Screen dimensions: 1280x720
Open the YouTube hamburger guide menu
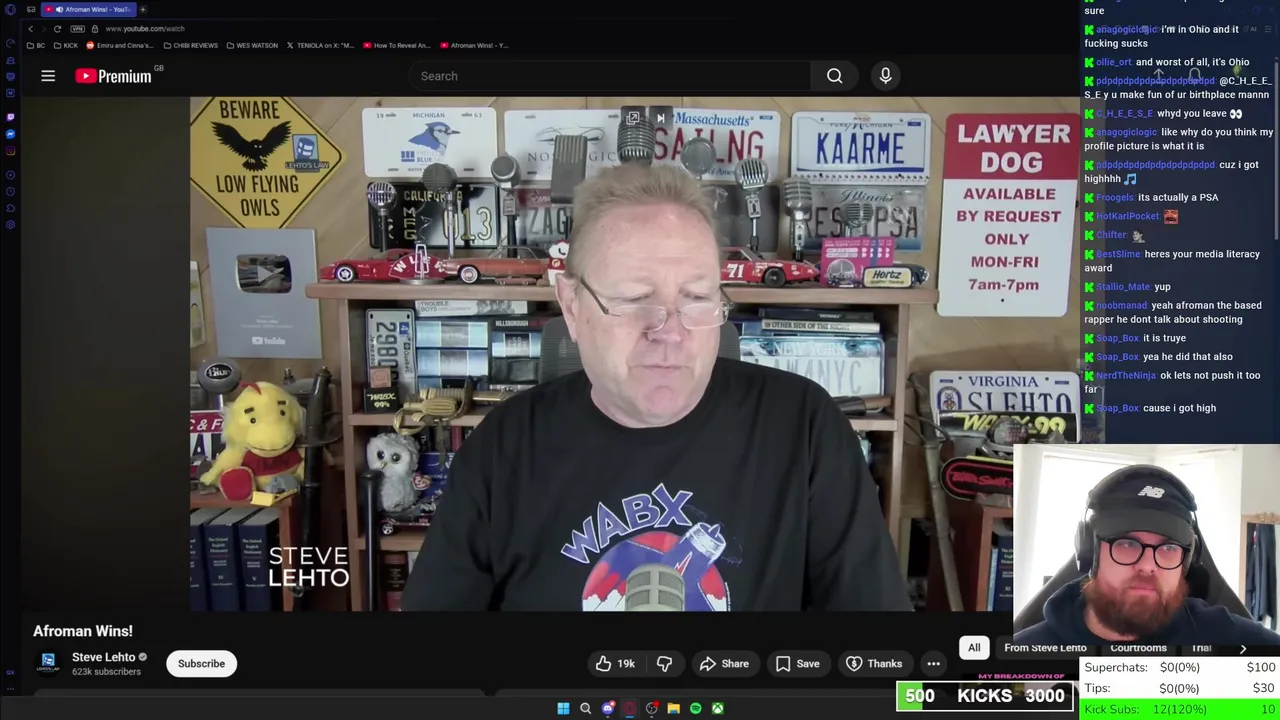[48, 76]
